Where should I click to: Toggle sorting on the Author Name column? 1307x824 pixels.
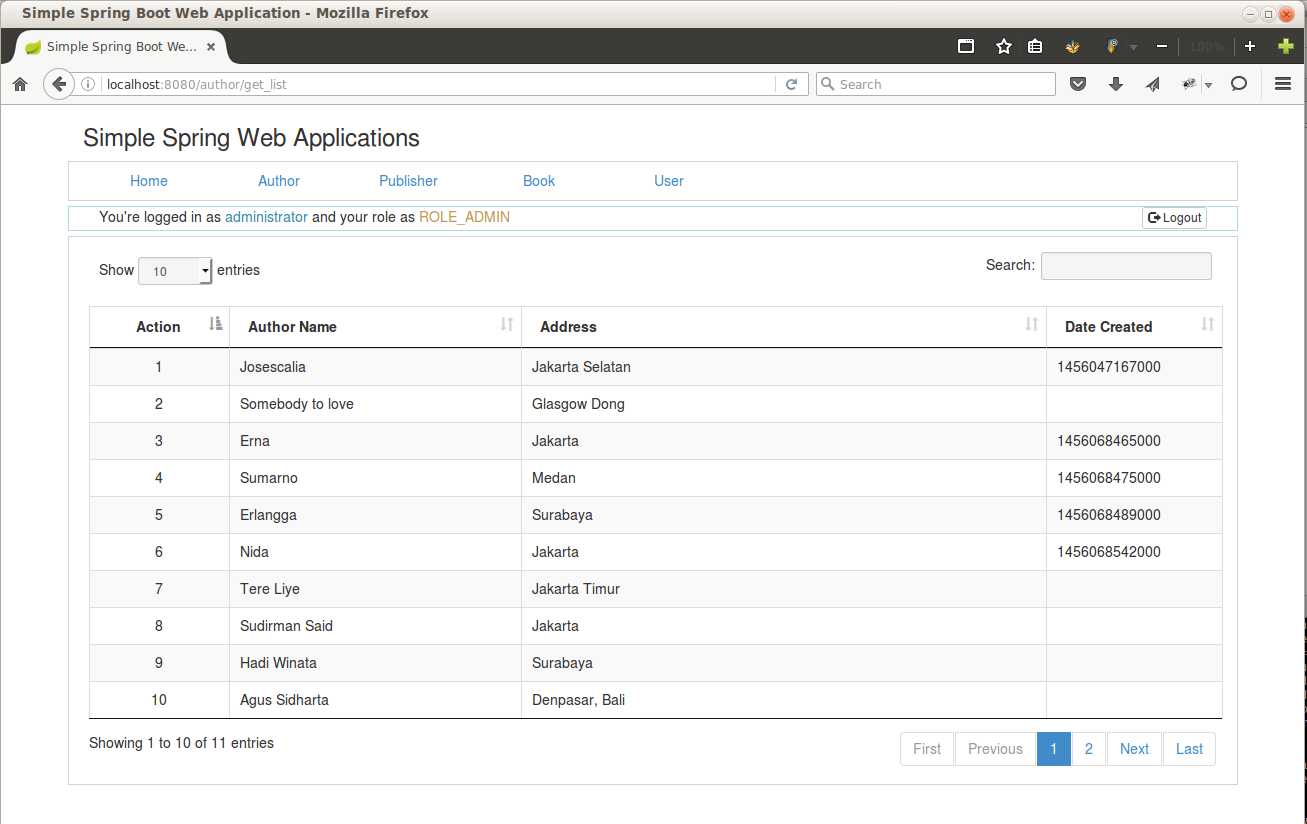(292, 326)
